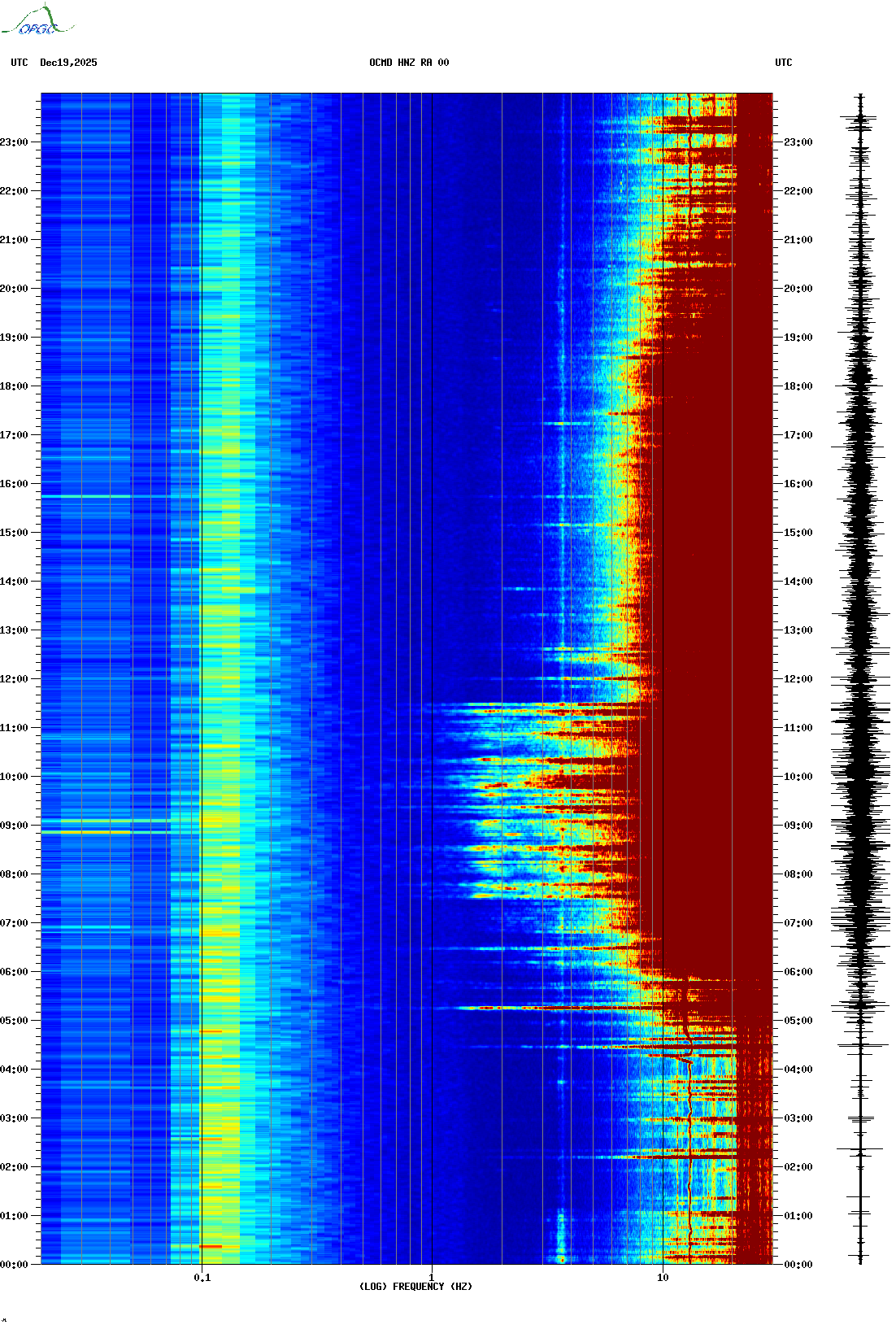Image resolution: width=896 pixels, height=1329 pixels.
Task: Click the (LOG) FREQUENCY (HZ) axis title
Action: (415, 1287)
